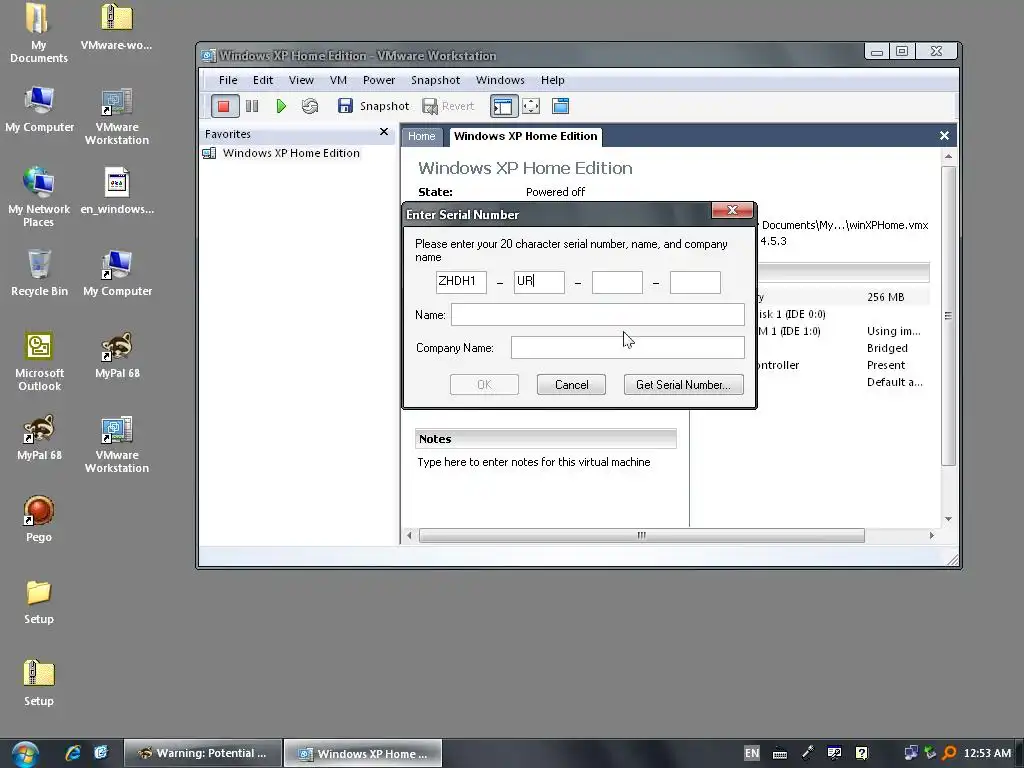Click the Warning: Potential taskbar button
The image size is (1024, 768).
coord(203,753)
